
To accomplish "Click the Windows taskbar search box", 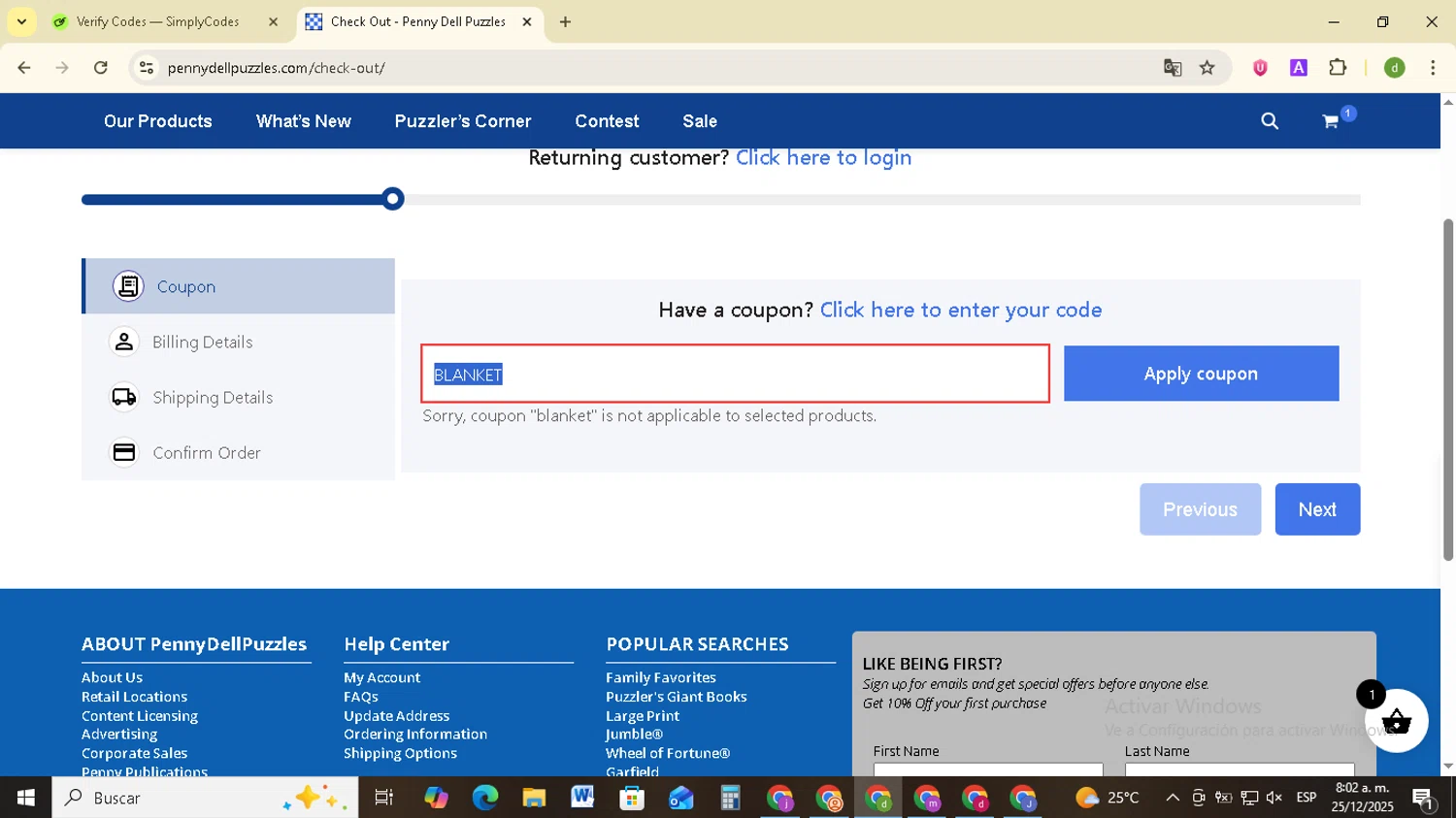I will tap(205, 798).
